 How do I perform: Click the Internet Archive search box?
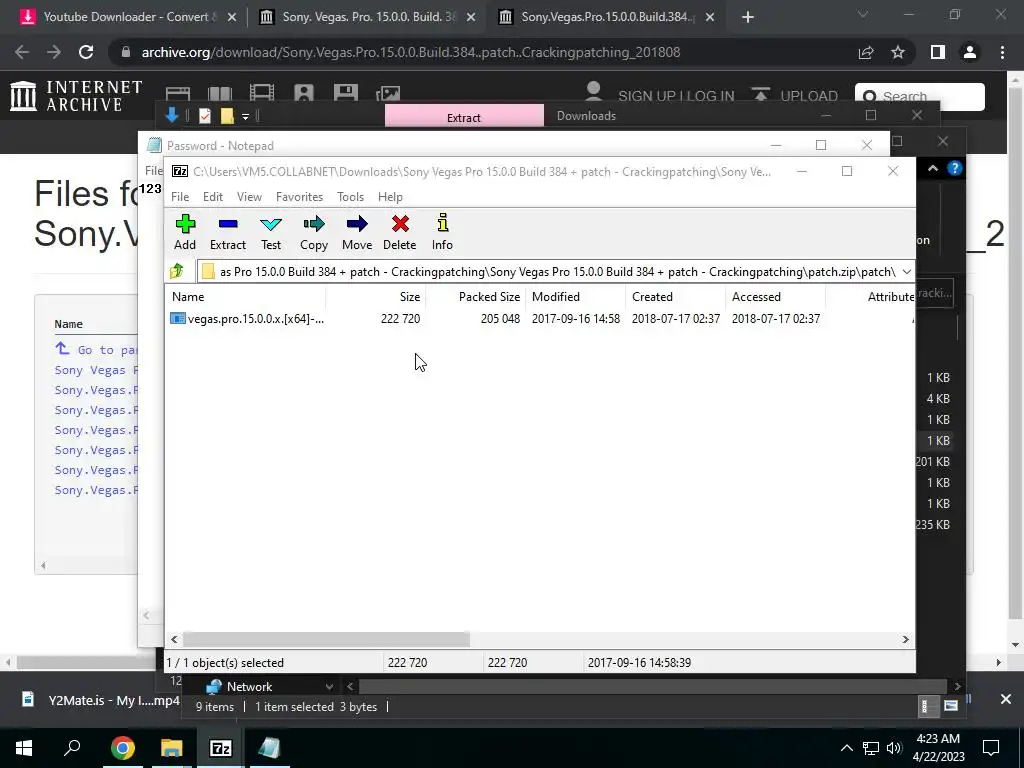coord(920,97)
